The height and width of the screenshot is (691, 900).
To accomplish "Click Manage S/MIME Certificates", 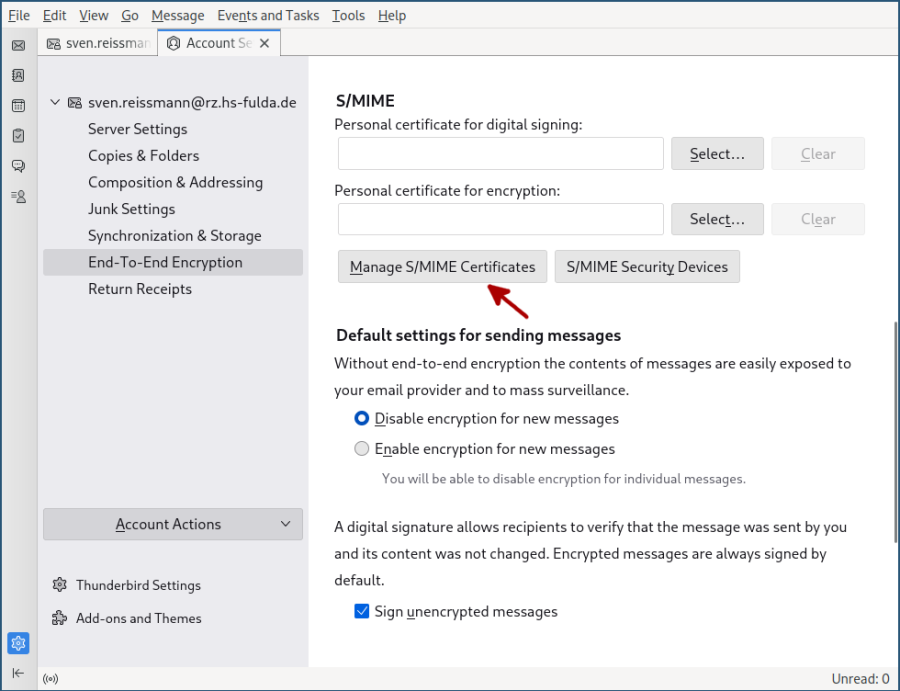I will (442, 266).
